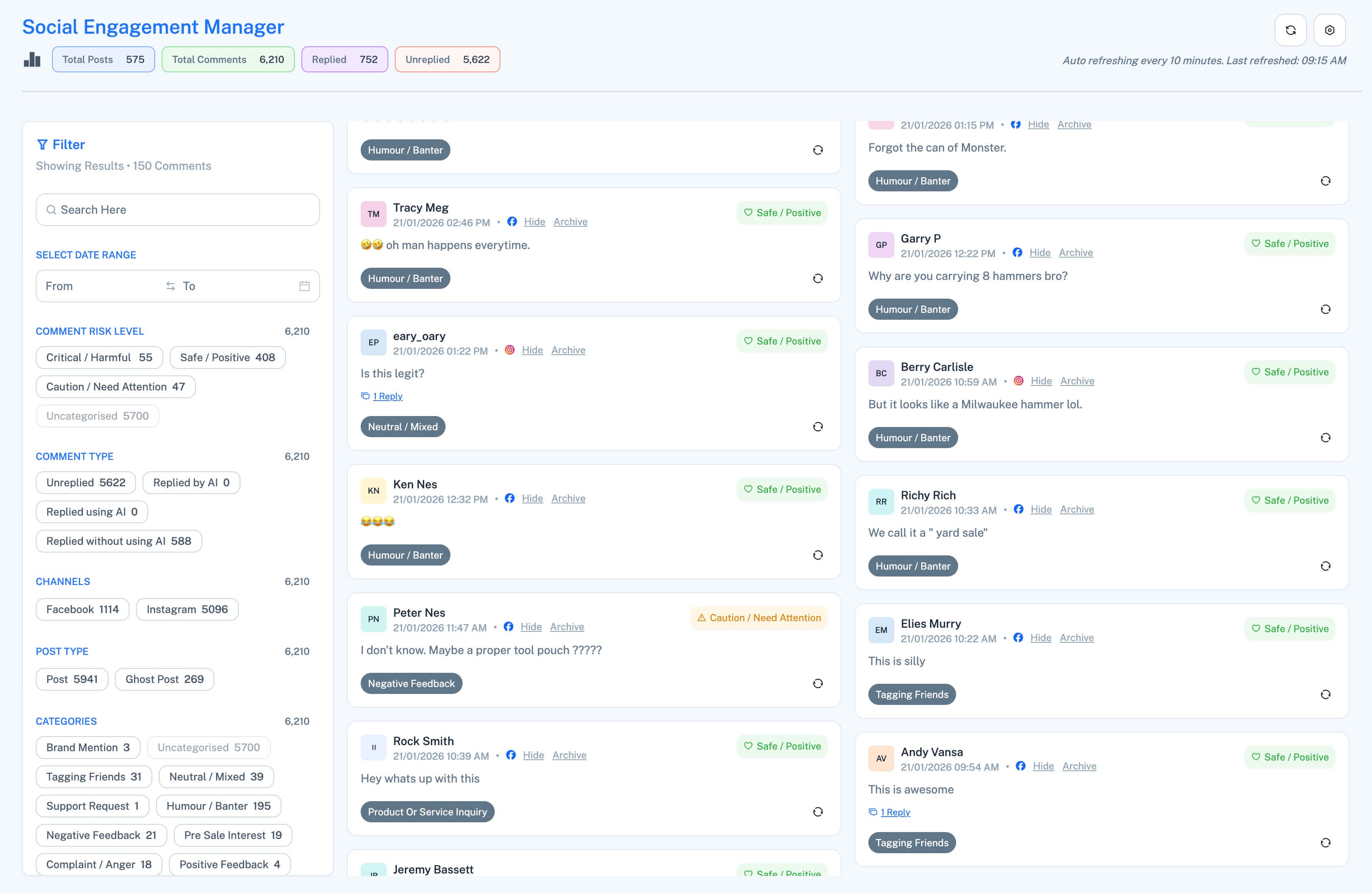Hide Tracy Meg's comment
Viewport: 1372px width, 893px height.
tap(535, 221)
